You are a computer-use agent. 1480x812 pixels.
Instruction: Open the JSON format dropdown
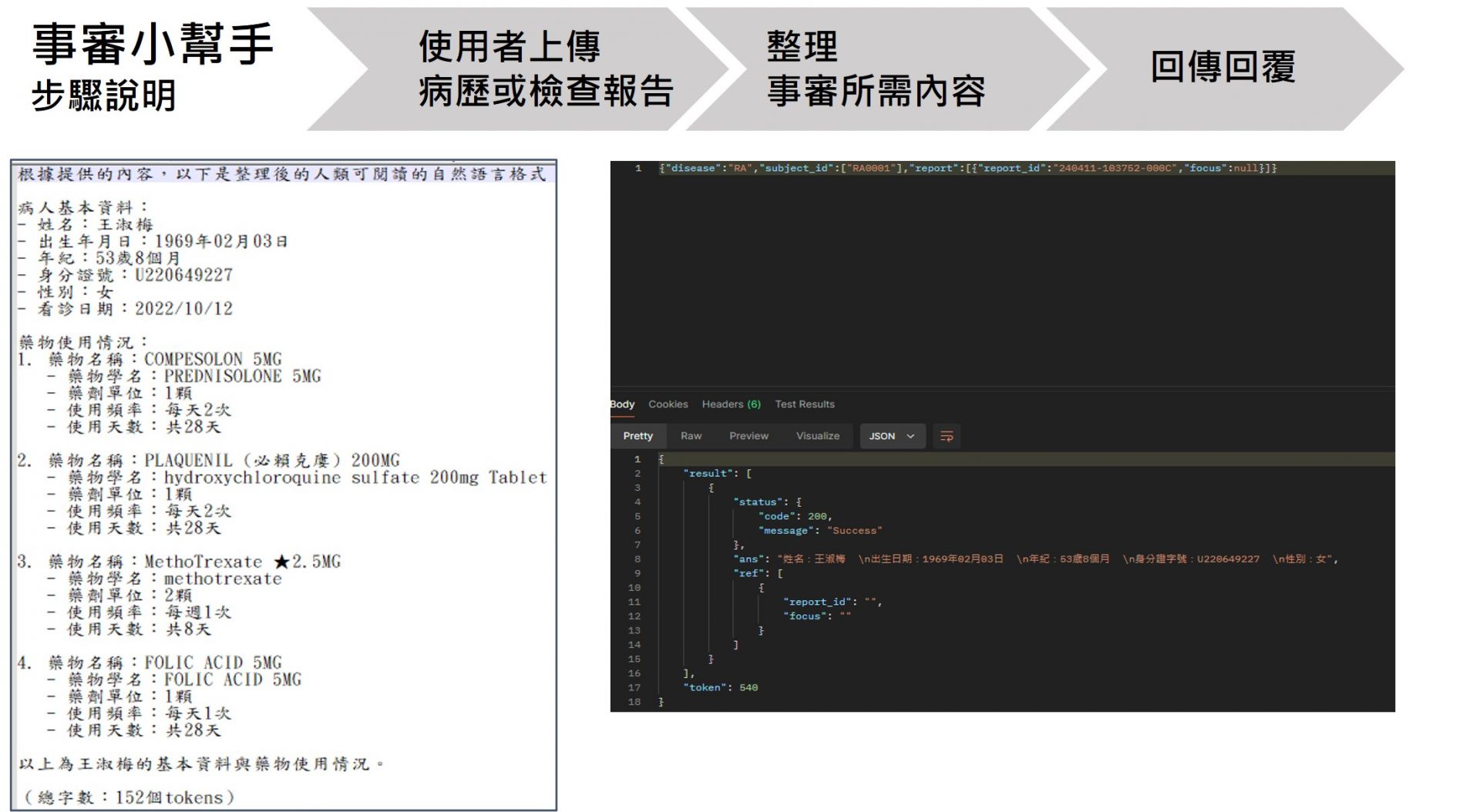[891, 436]
